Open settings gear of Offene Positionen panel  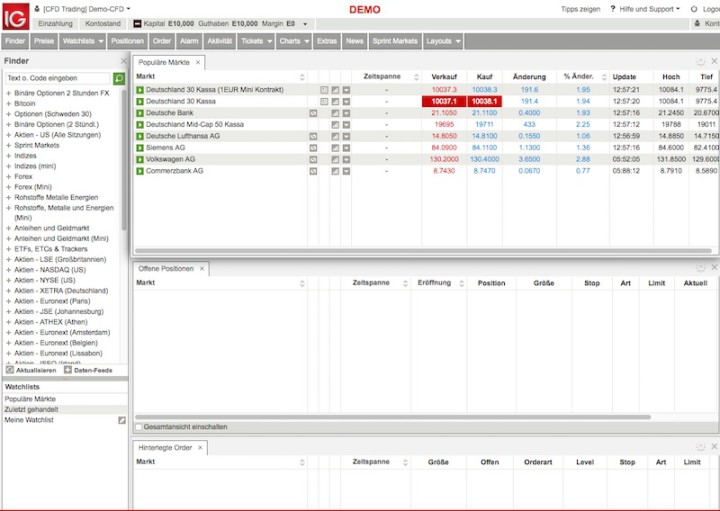click(700, 268)
